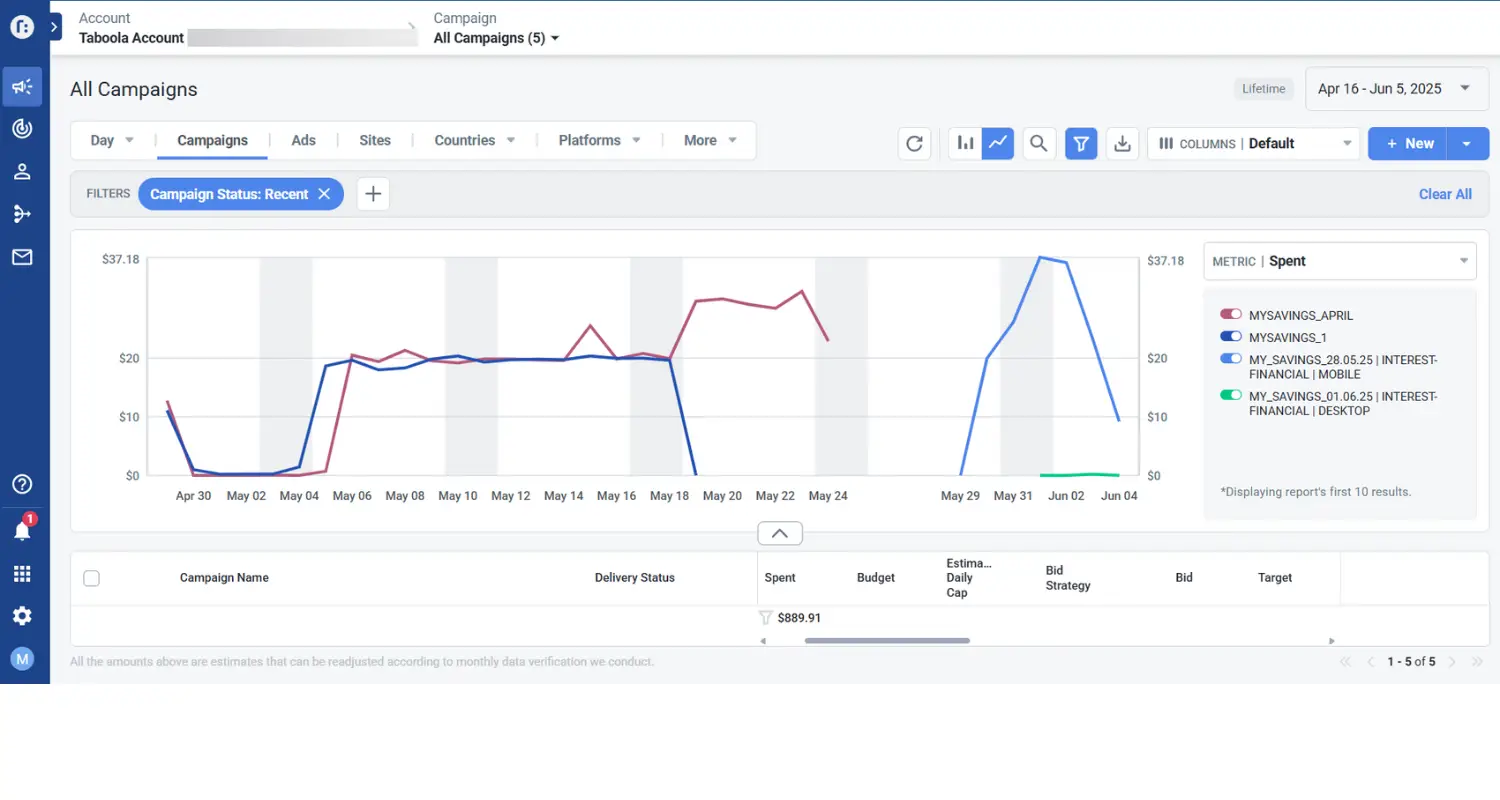Screen dimensions: 1500x800
Task: Toggle off MYSAVINGS_APRIL chart series
Action: [1230, 315]
